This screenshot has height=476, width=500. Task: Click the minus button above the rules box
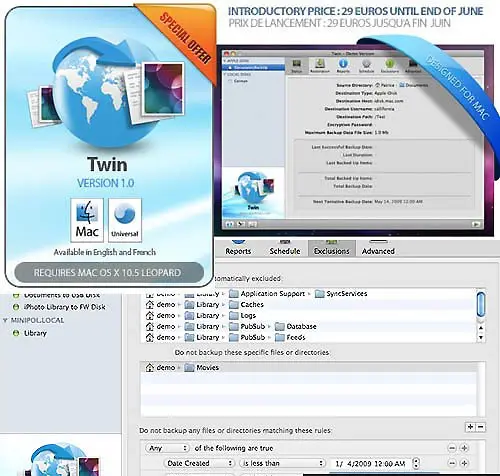480,427
